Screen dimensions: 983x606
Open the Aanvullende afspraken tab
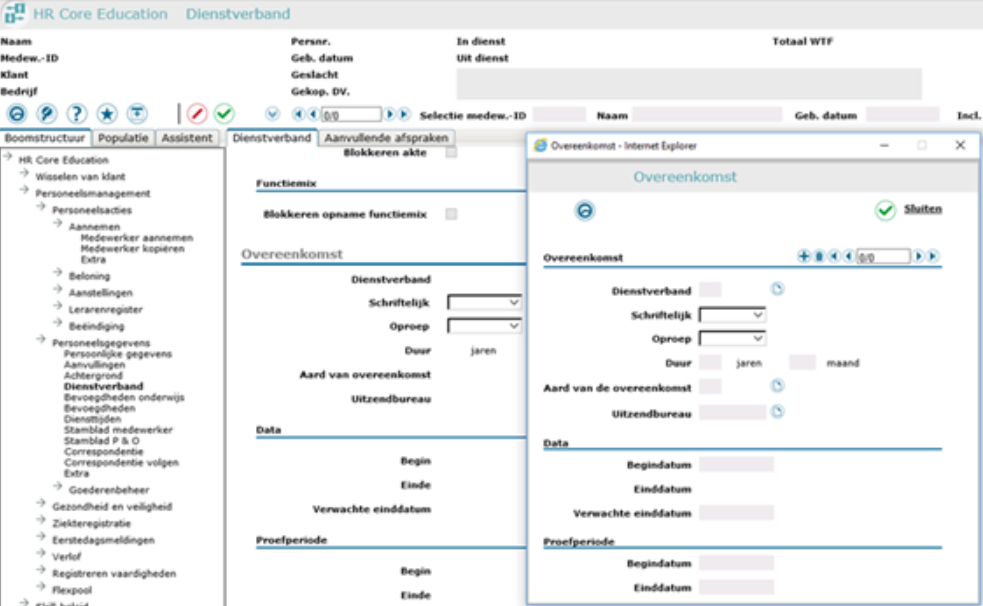pyautogui.click(x=386, y=138)
